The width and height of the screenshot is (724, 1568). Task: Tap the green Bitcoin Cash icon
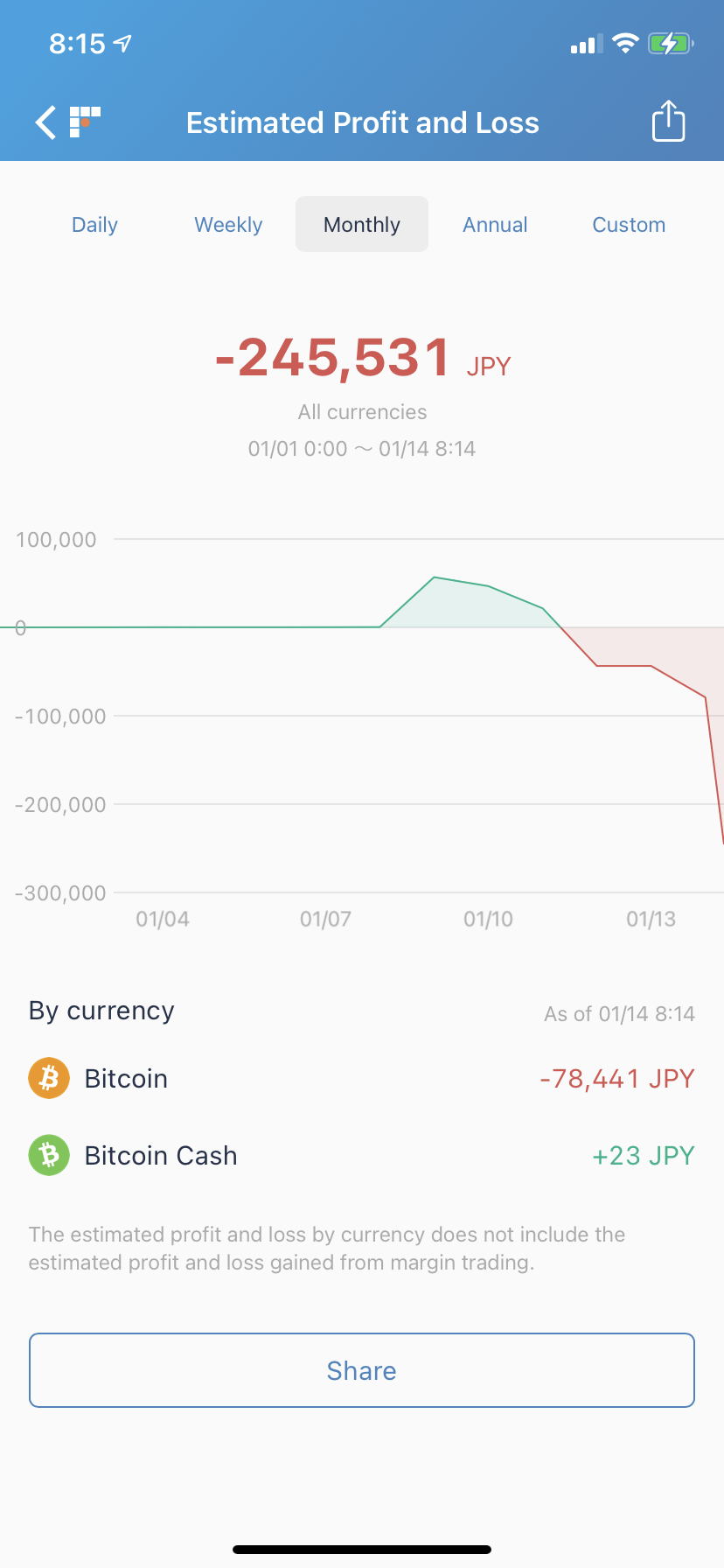click(x=49, y=1155)
